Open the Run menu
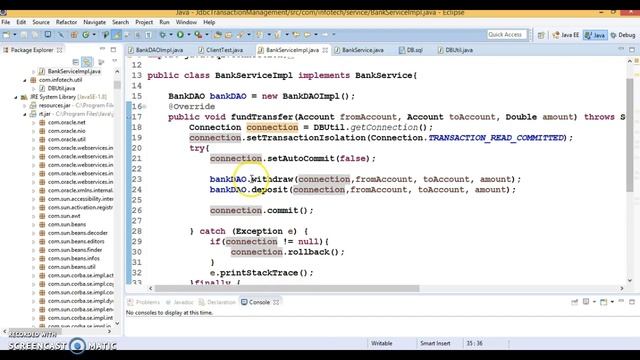 pyautogui.click(x=164, y=22)
